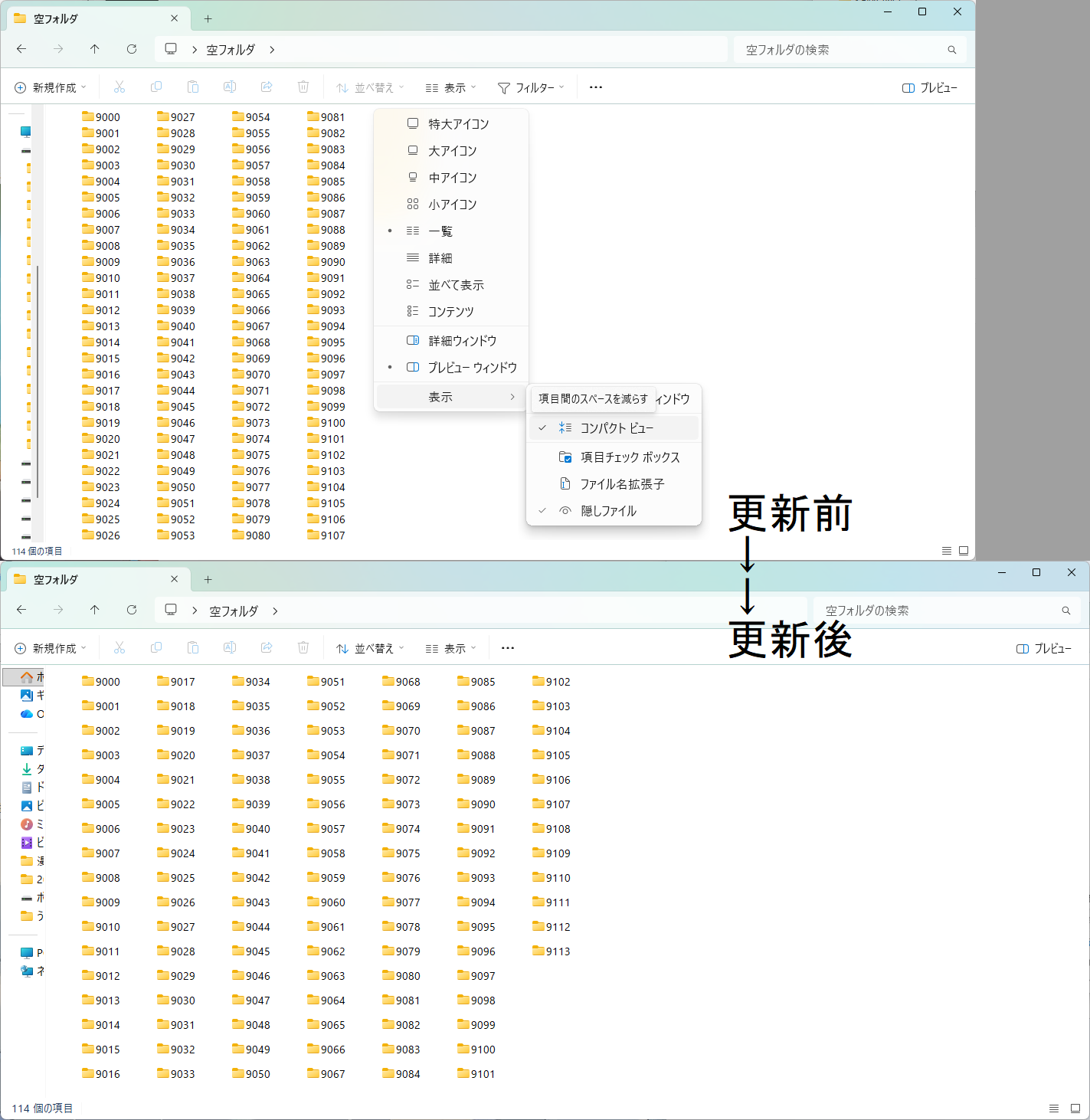
Task: Click search magnifier in upper window
Action: 952,50
